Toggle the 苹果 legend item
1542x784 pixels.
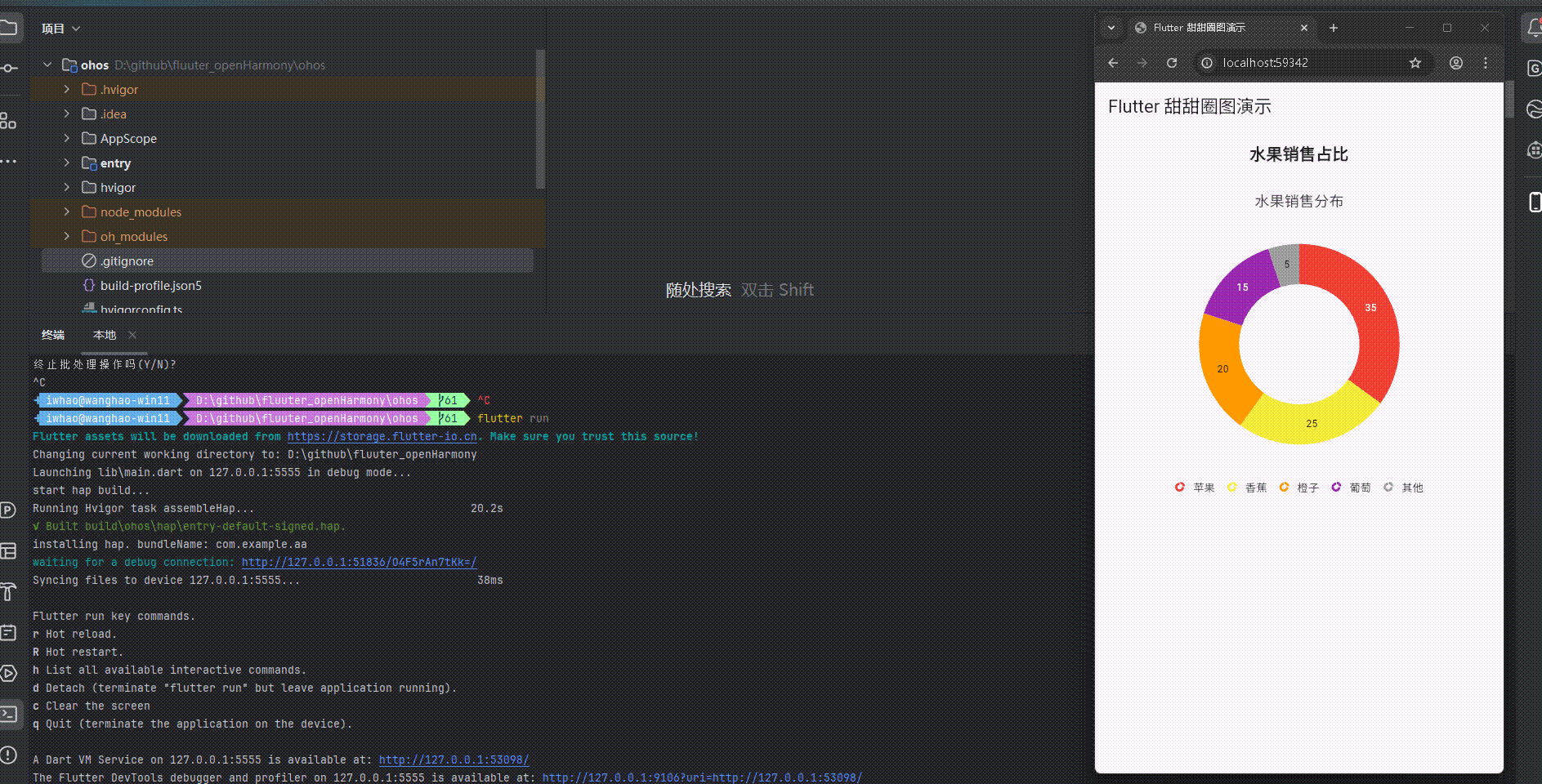pyautogui.click(x=1195, y=488)
